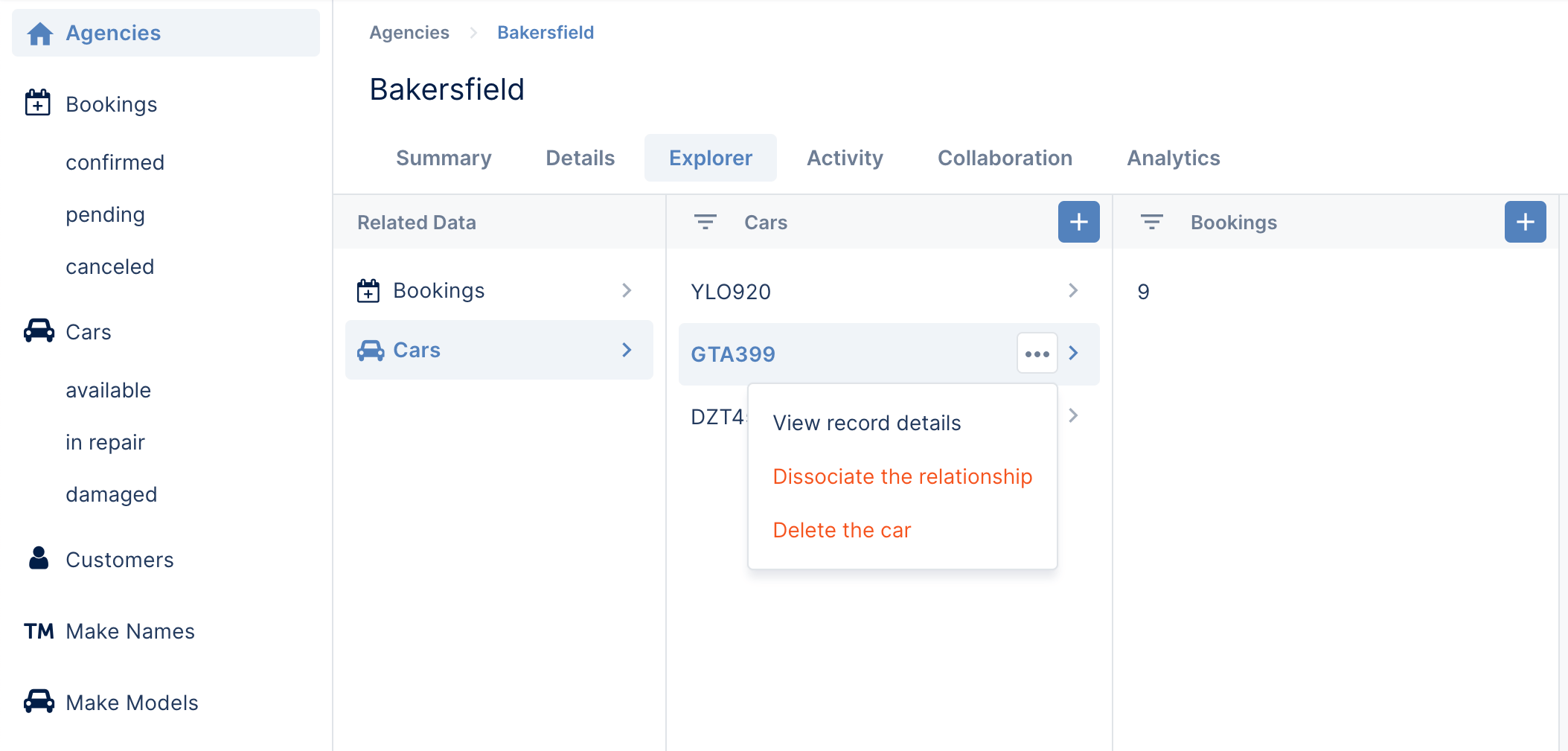Select 'Dissociate the relationship' menu option

coord(902,476)
